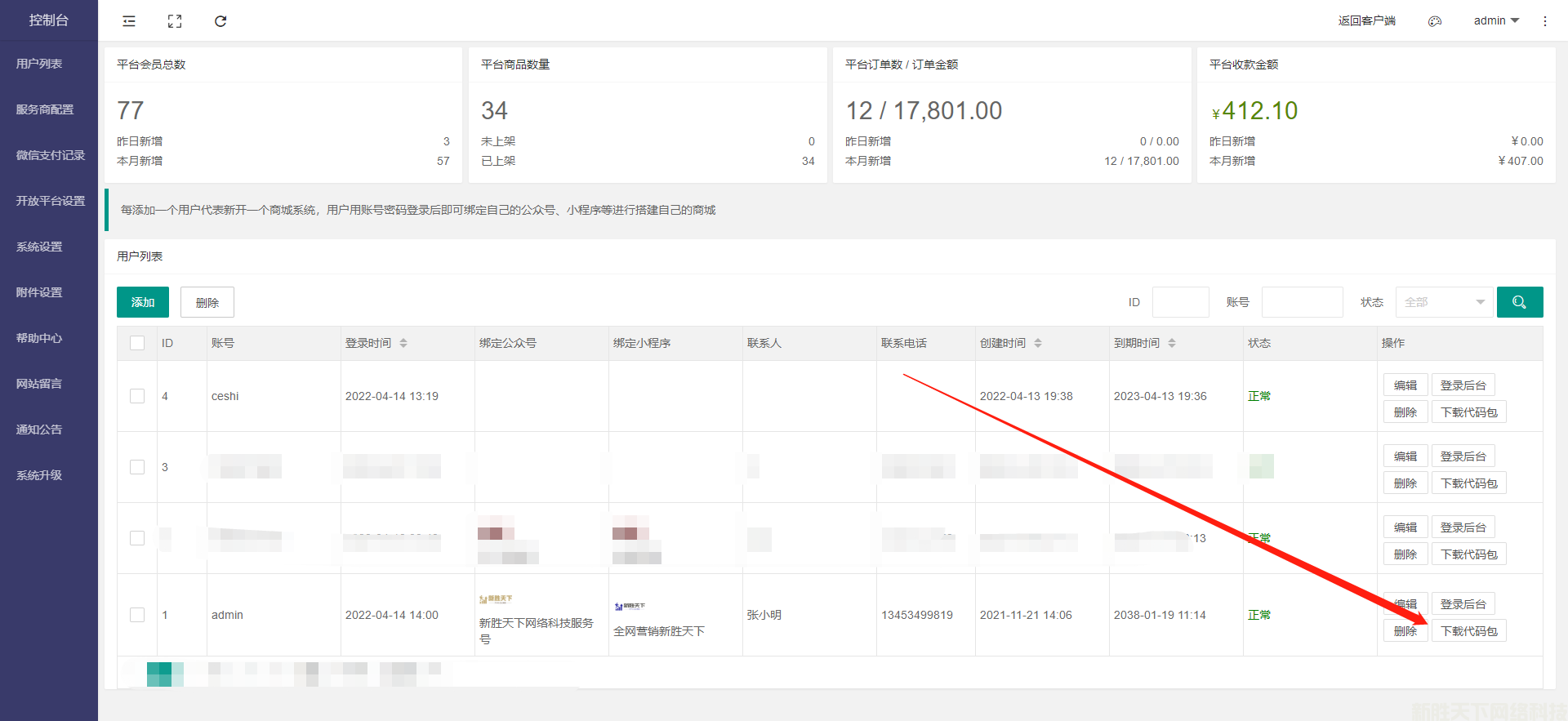Collapse the sidebar with the menu fold icon
Viewport: 1568px width, 721px height.
(x=129, y=21)
